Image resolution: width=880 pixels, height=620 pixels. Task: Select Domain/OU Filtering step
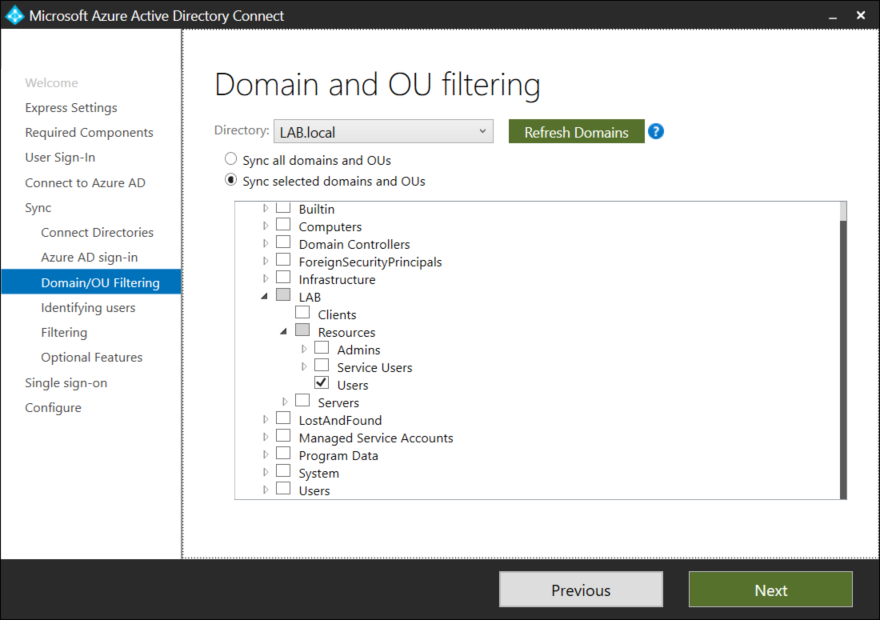[91, 282]
